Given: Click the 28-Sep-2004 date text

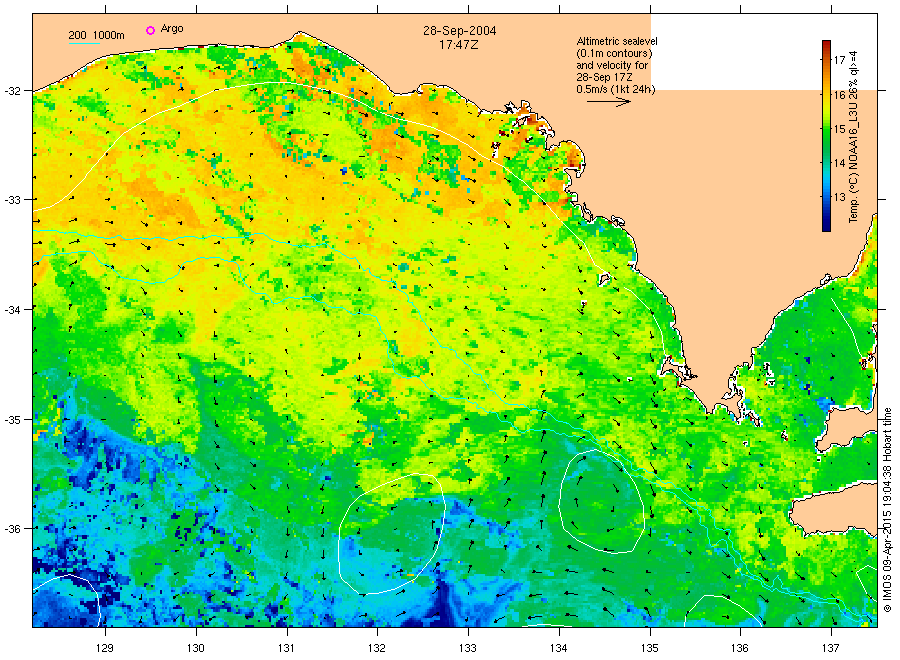Looking at the screenshot, I should (x=460, y=30).
